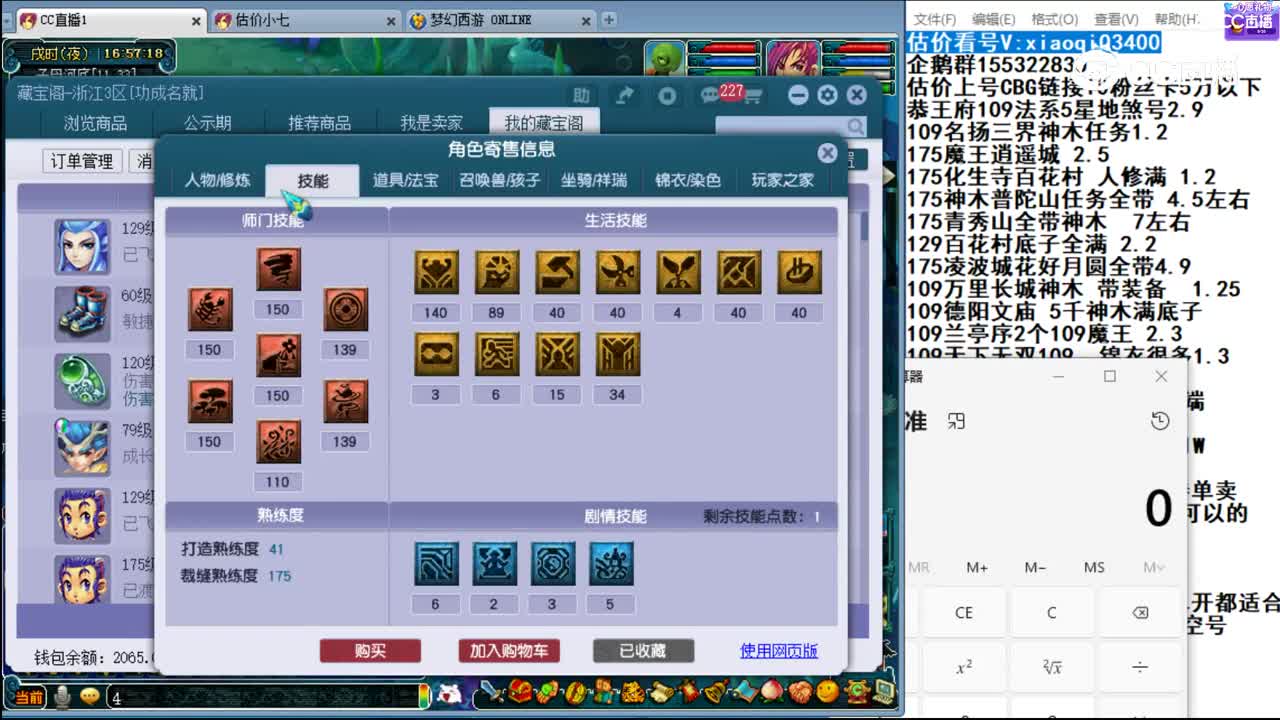Screen dimensions: 1280x720
Task: Switch to 坐骑/祥瑞 tab
Action: tap(594, 180)
